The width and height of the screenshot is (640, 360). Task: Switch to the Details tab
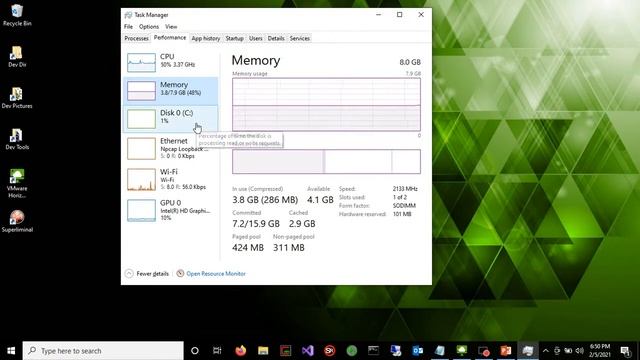coord(276,38)
